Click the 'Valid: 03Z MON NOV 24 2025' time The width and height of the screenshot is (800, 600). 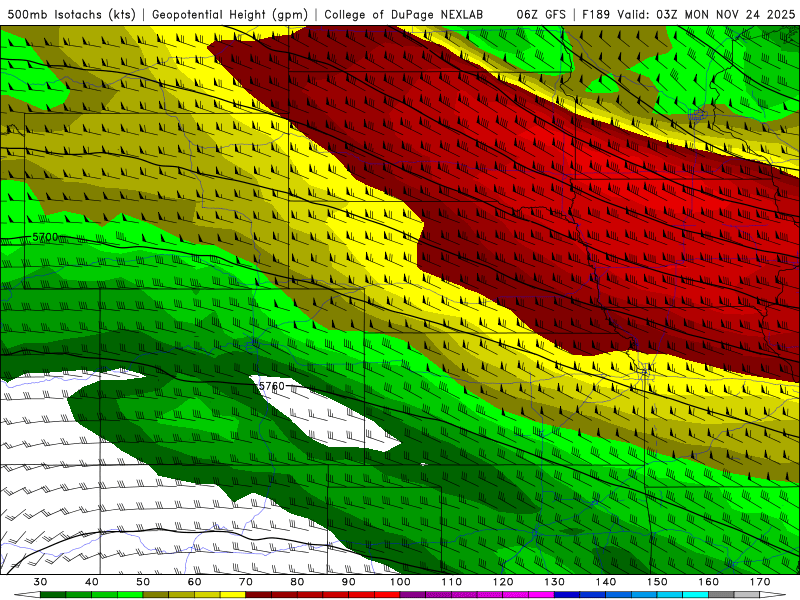(706, 14)
